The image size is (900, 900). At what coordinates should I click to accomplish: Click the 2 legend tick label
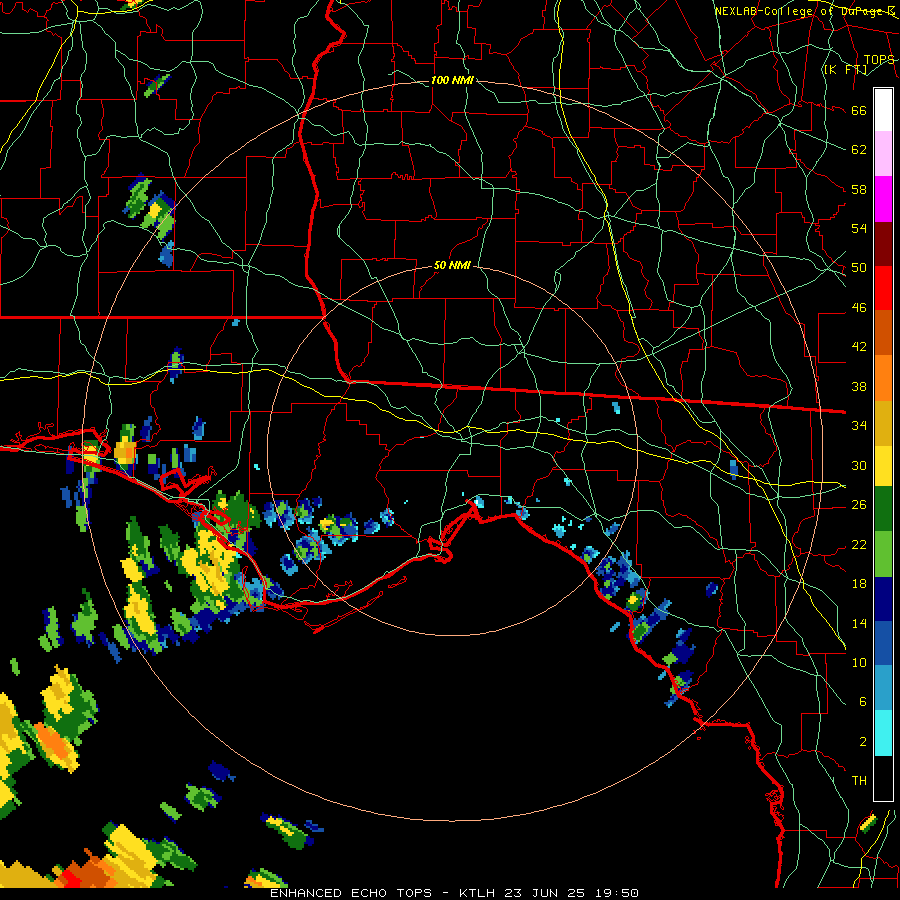pyautogui.click(x=863, y=741)
